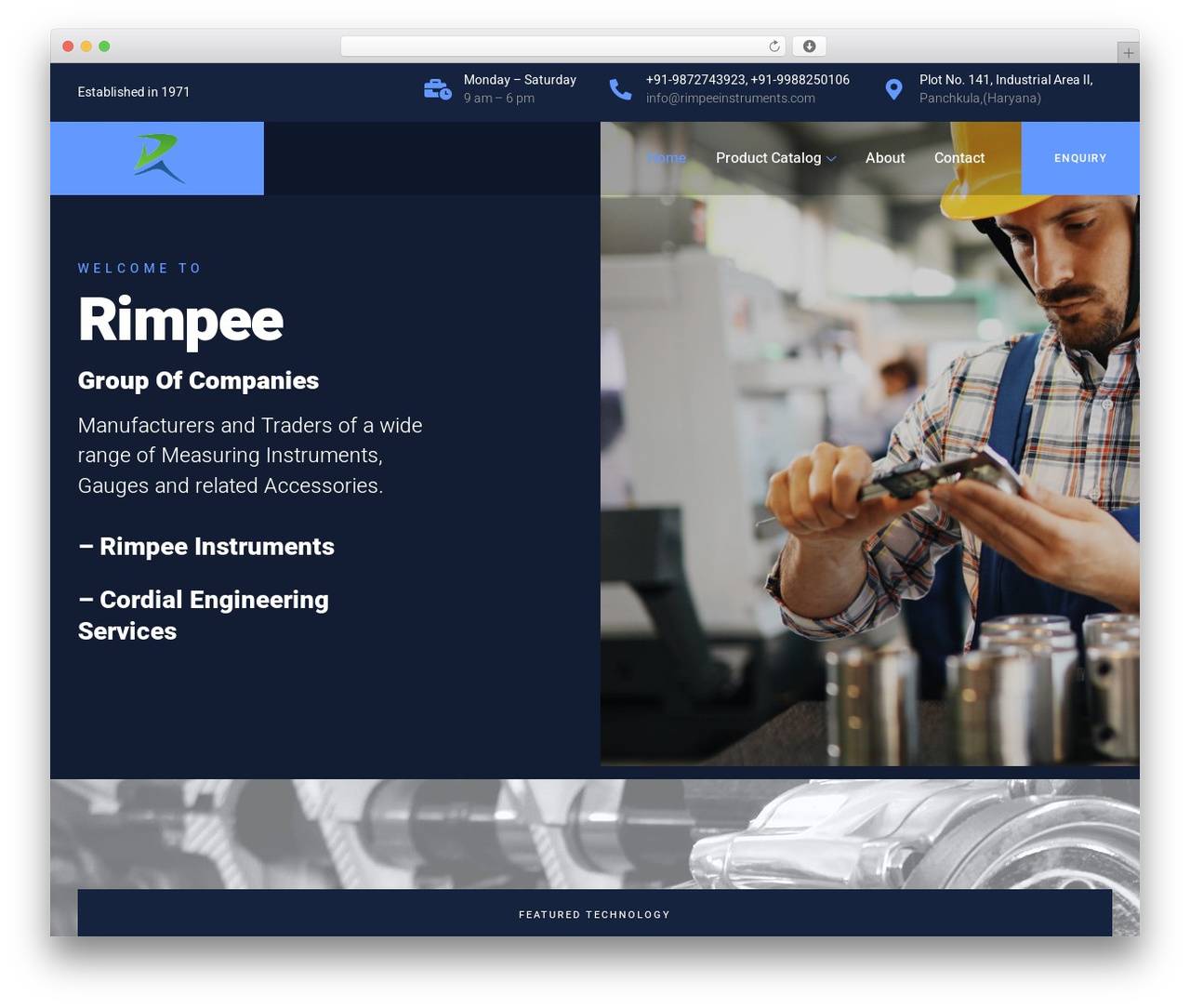This screenshot has width=1190, height=1008.
Task: Click the – Cordial Engineering Services heading
Action: (204, 616)
